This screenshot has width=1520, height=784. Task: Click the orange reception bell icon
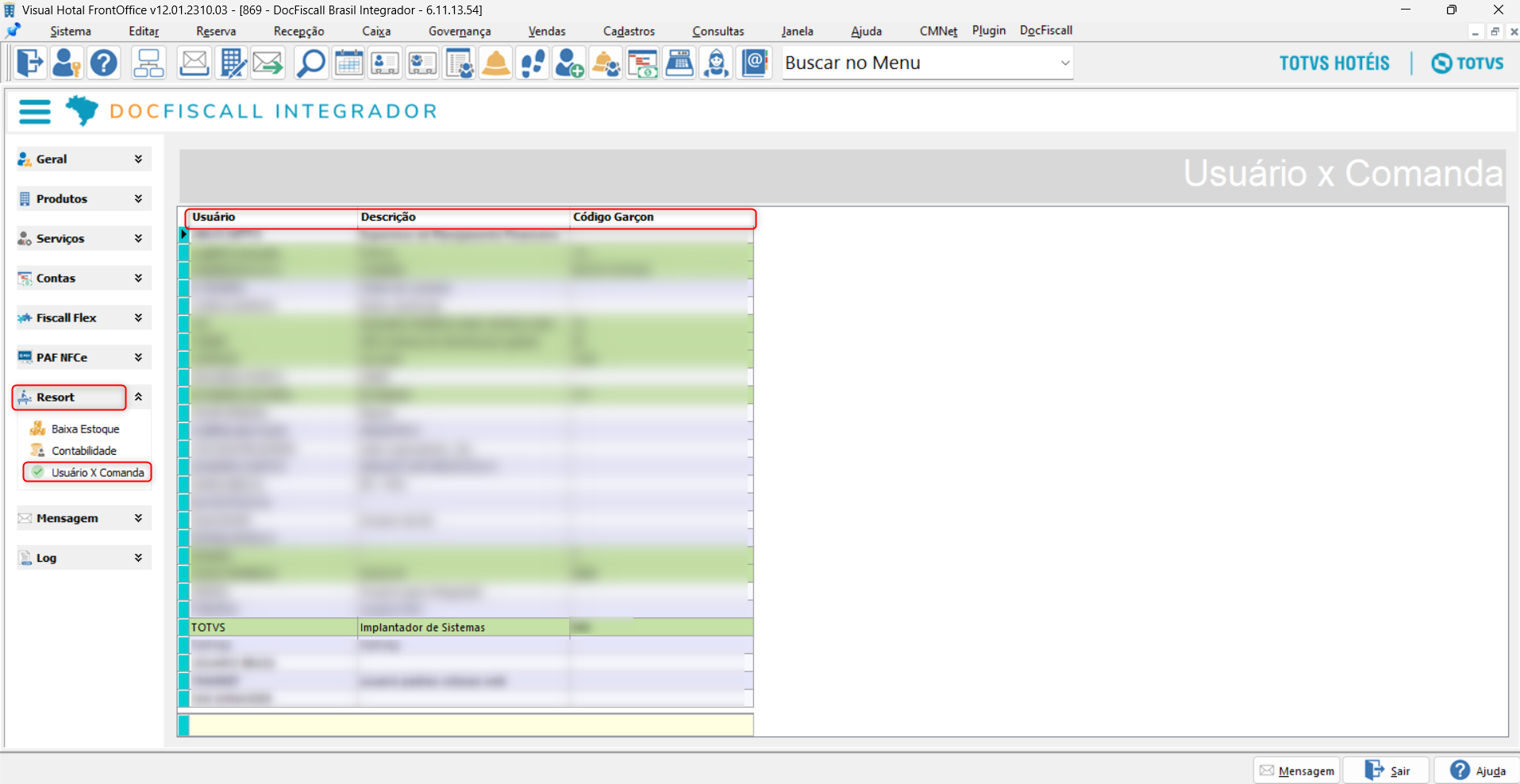coord(496,63)
